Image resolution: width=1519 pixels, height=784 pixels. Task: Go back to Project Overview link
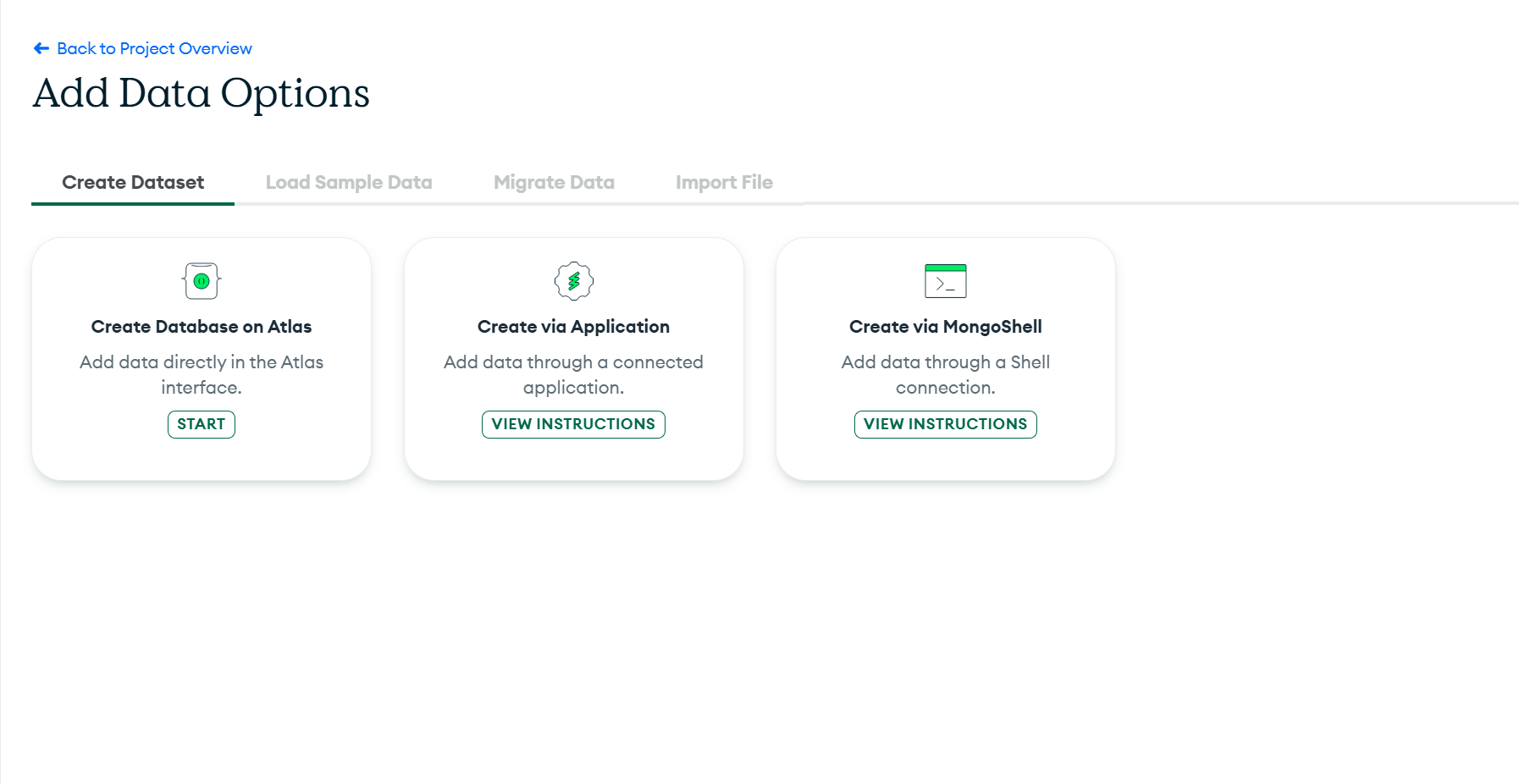click(x=143, y=48)
